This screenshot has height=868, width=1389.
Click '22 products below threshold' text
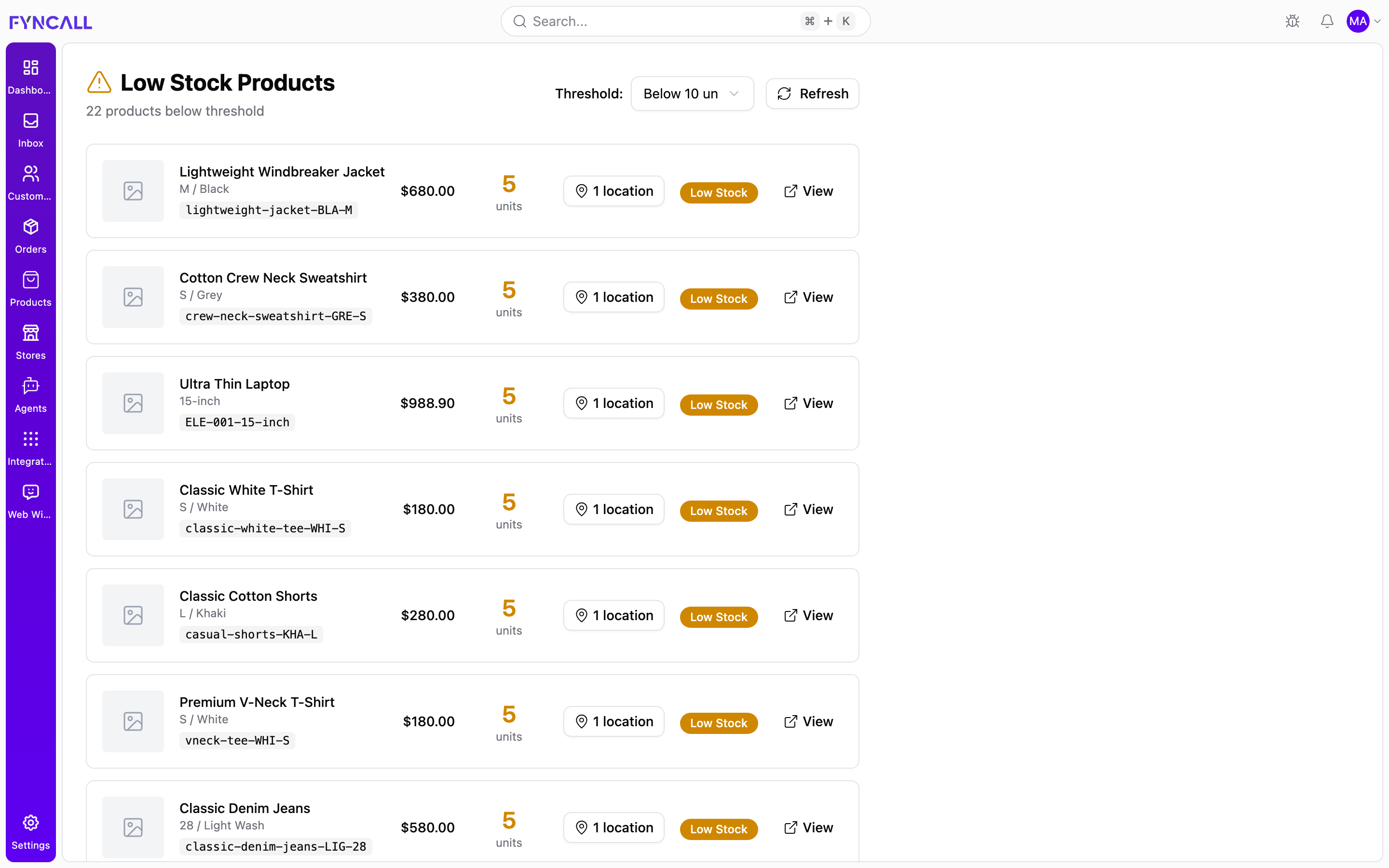pyautogui.click(x=175, y=111)
